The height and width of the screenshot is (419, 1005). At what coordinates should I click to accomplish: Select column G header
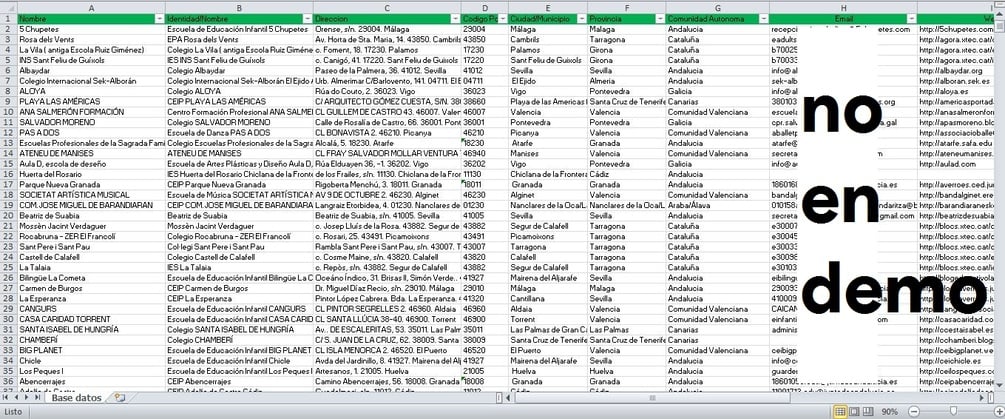point(717,8)
